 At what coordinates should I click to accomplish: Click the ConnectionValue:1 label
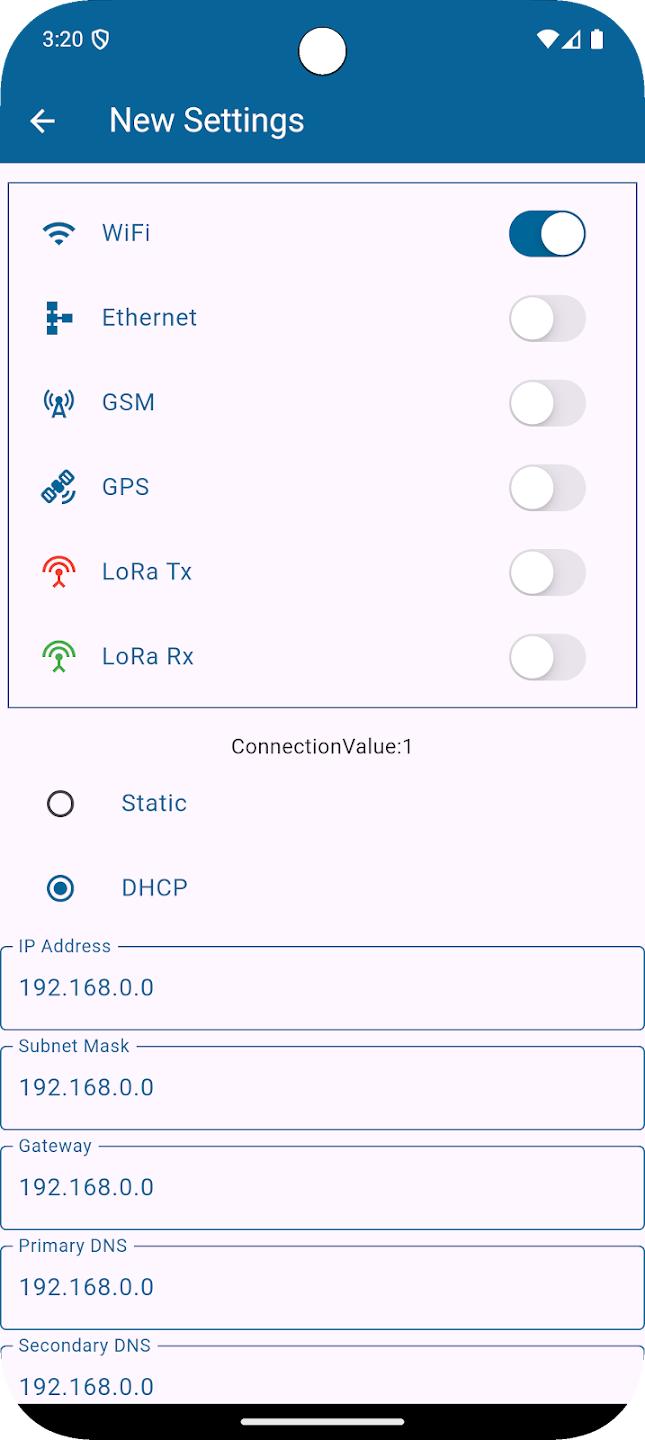coord(321,746)
